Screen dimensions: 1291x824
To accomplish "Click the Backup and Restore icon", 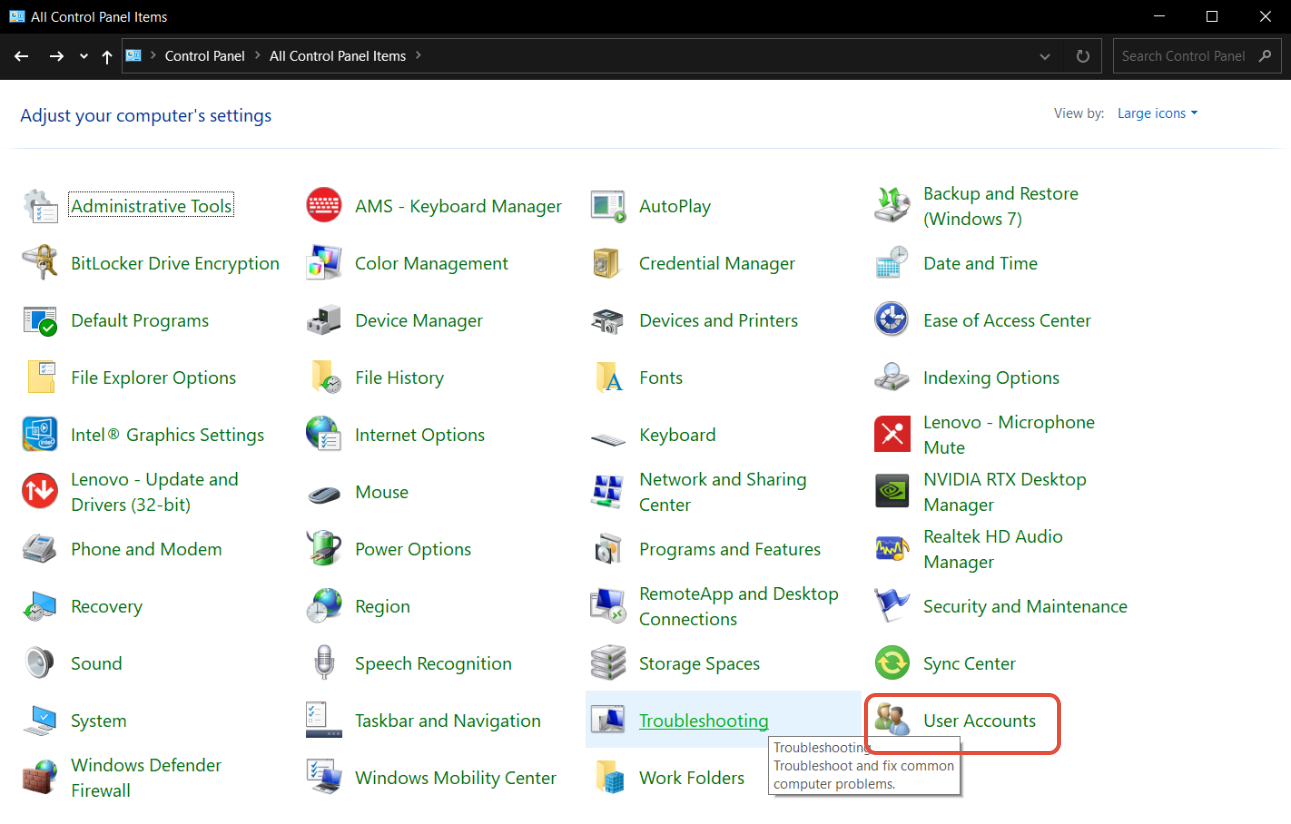I will [892, 206].
